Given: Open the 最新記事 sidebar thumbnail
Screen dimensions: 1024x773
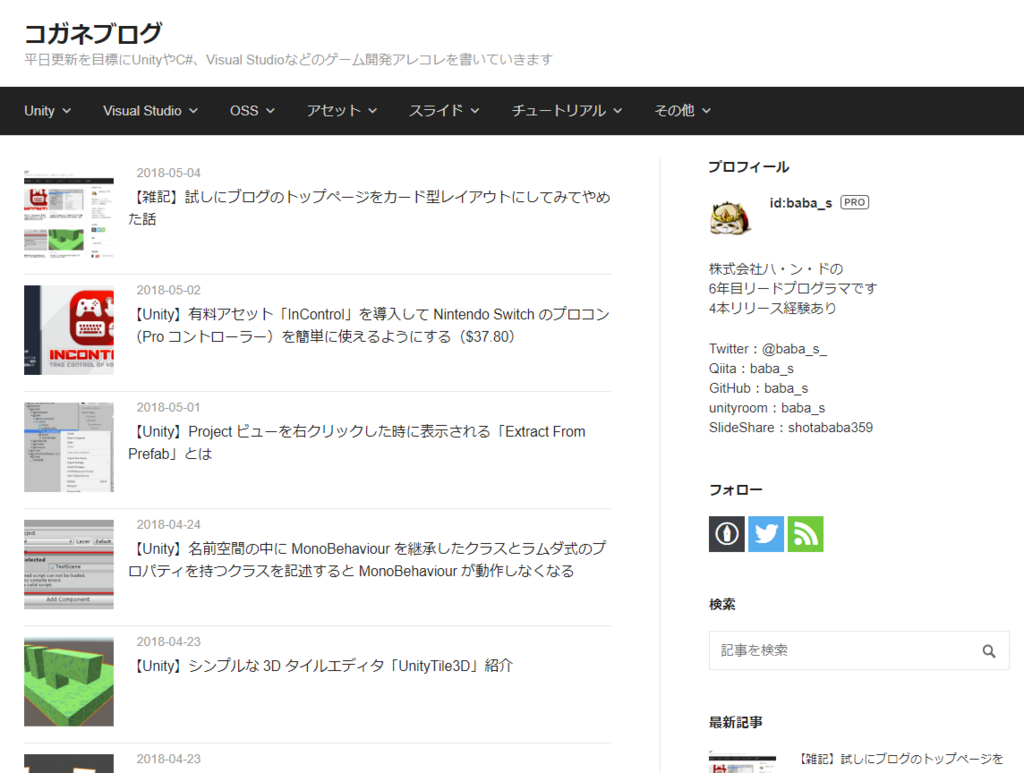Looking at the screenshot, I should tap(743, 761).
